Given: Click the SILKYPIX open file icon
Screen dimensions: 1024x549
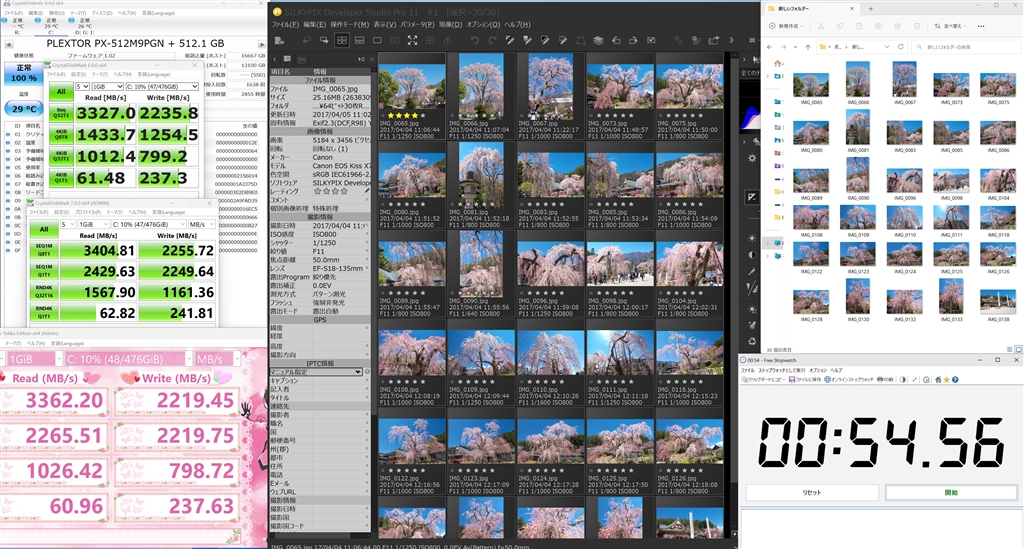Looking at the screenshot, I should [x=279, y=40].
